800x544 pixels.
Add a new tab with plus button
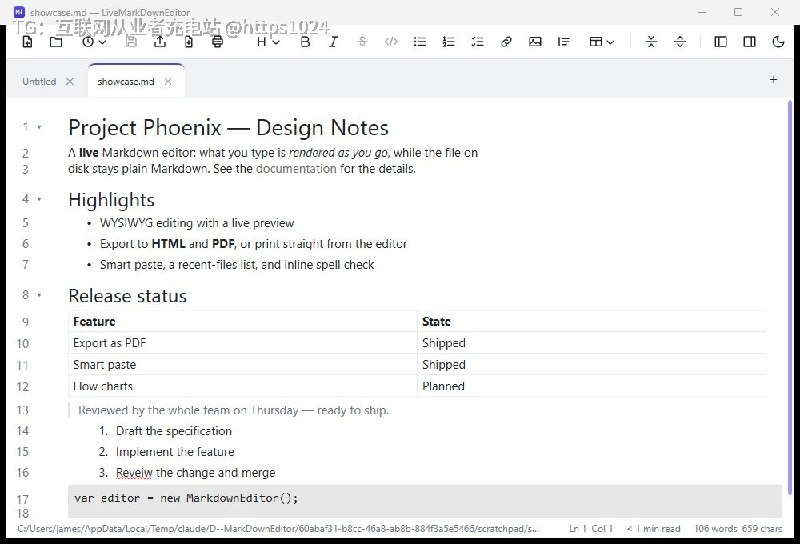773,80
